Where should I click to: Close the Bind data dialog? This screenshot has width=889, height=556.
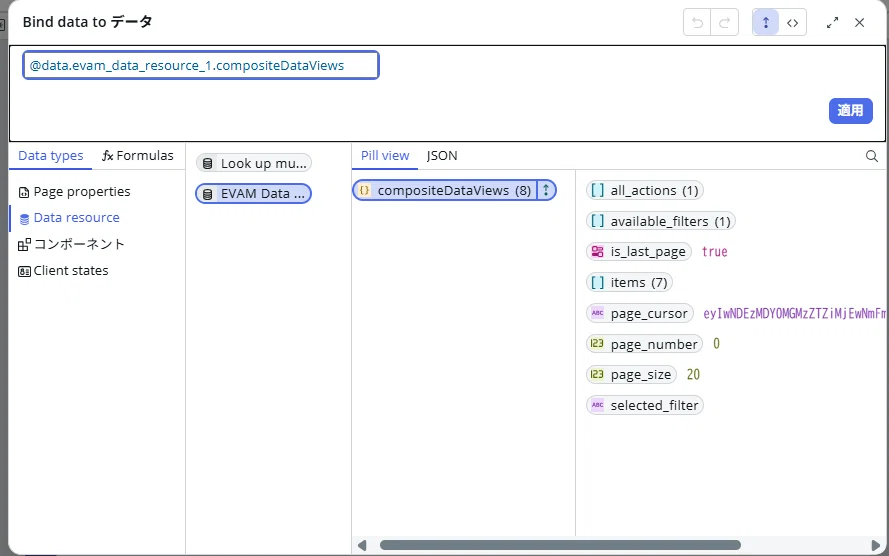point(860,23)
